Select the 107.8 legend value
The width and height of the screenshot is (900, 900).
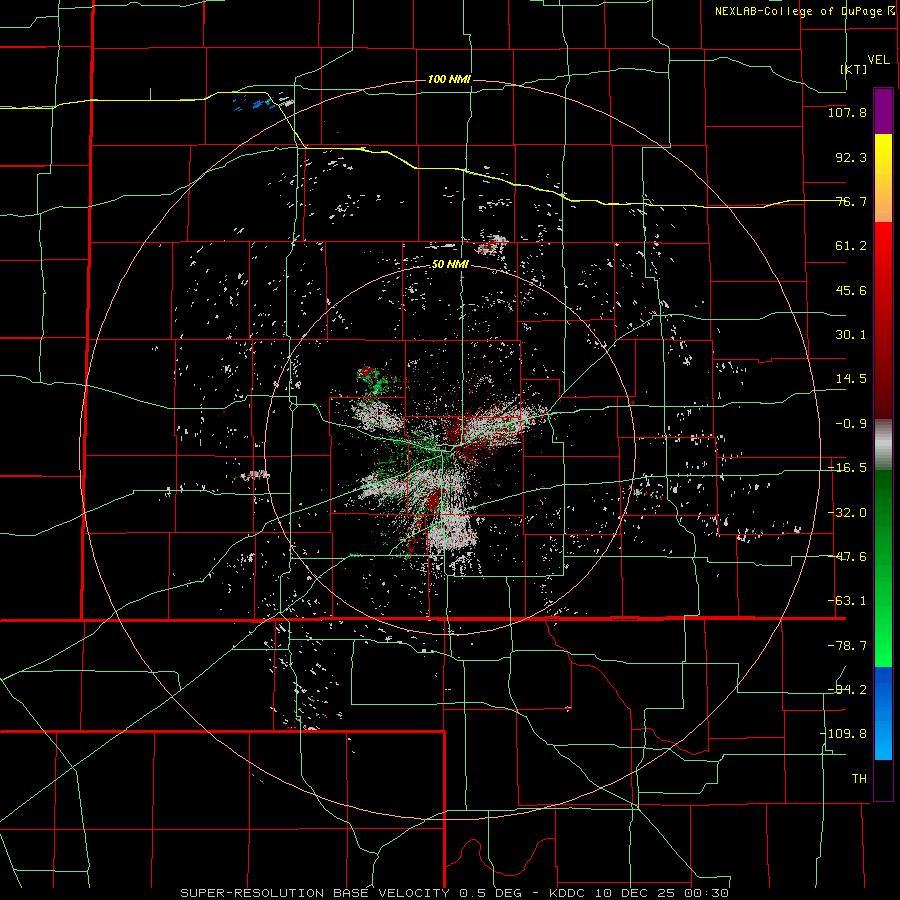(847, 113)
